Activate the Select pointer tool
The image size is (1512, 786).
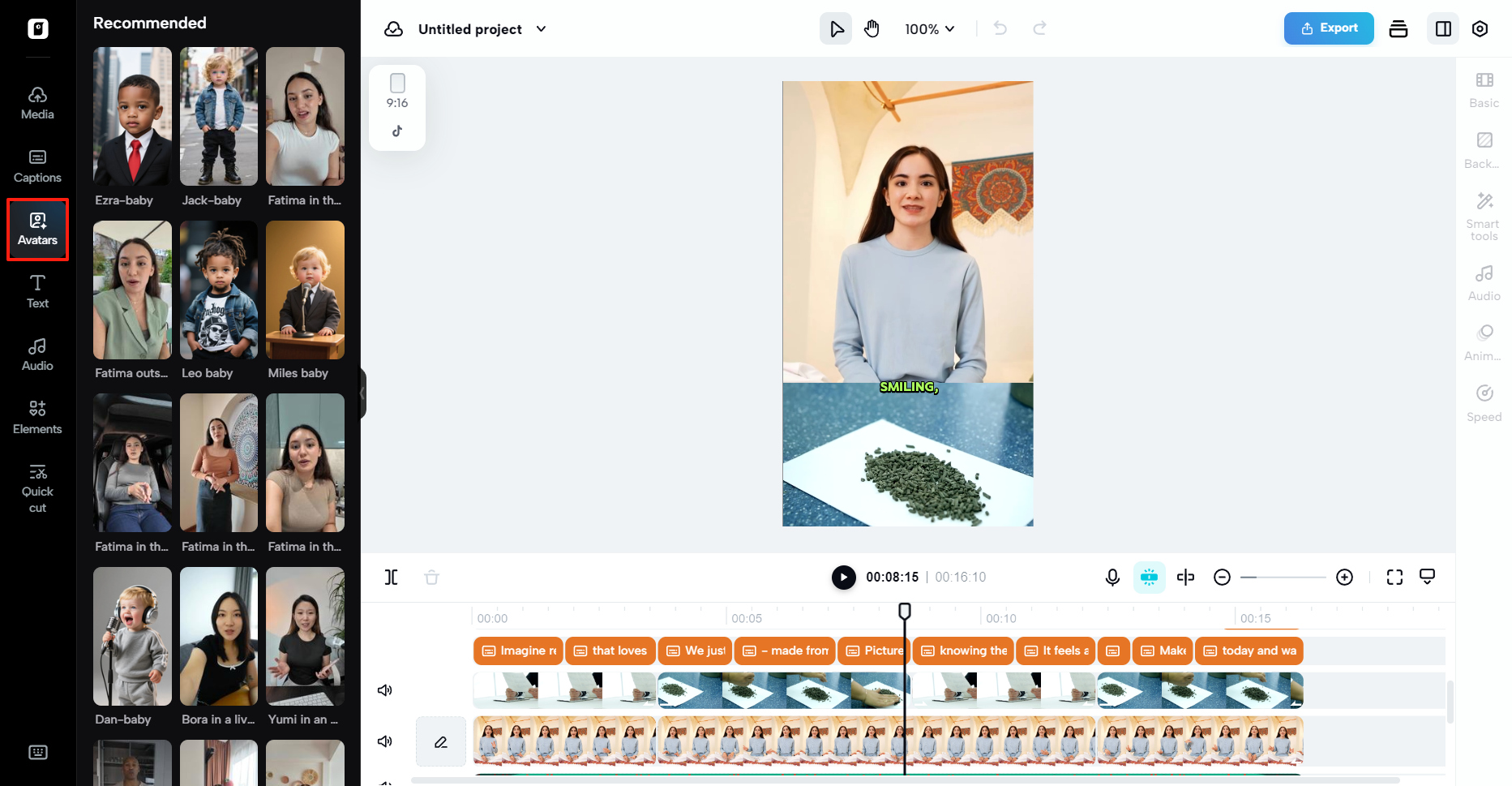[x=836, y=29]
